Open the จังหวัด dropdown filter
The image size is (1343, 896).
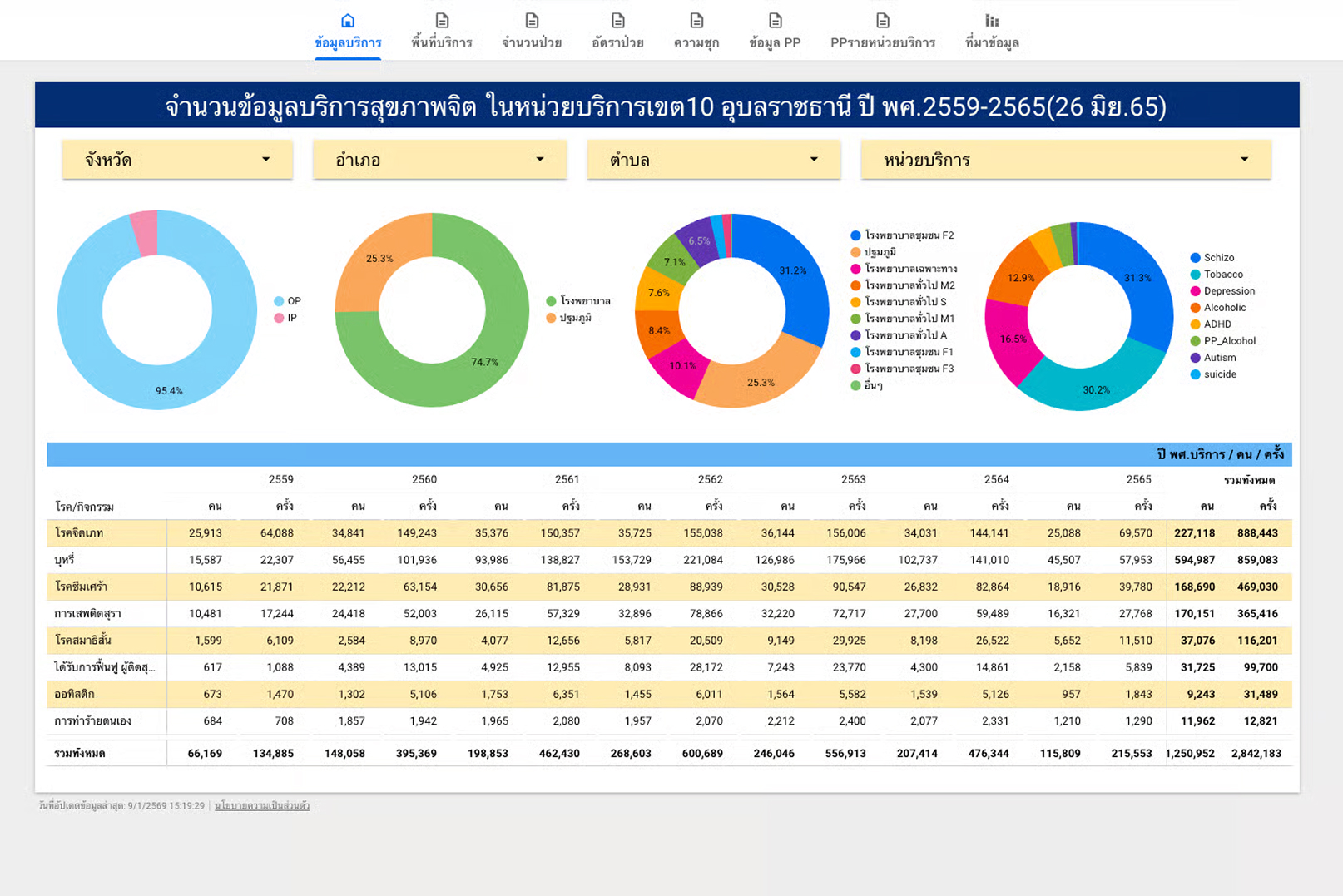click(177, 160)
